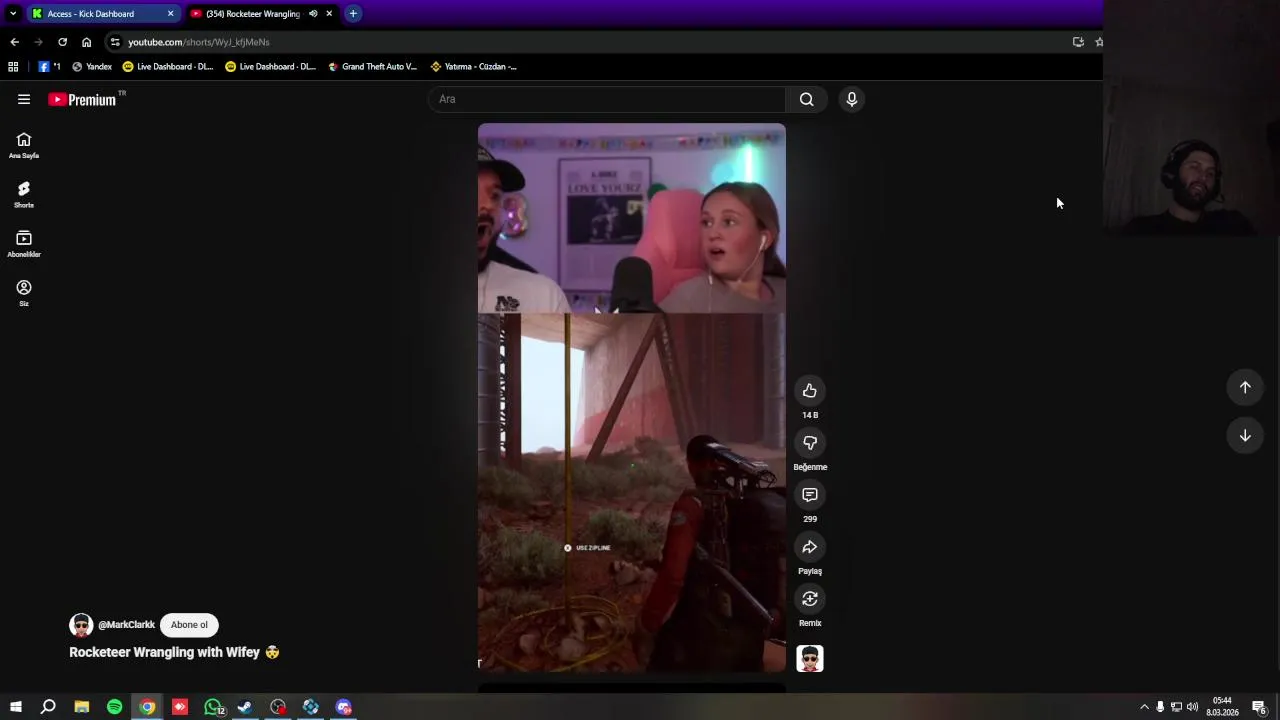The height and width of the screenshot is (720, 1280).
Task: Open WhatsApp from taskbar
Action: click(x=213, y=707)
